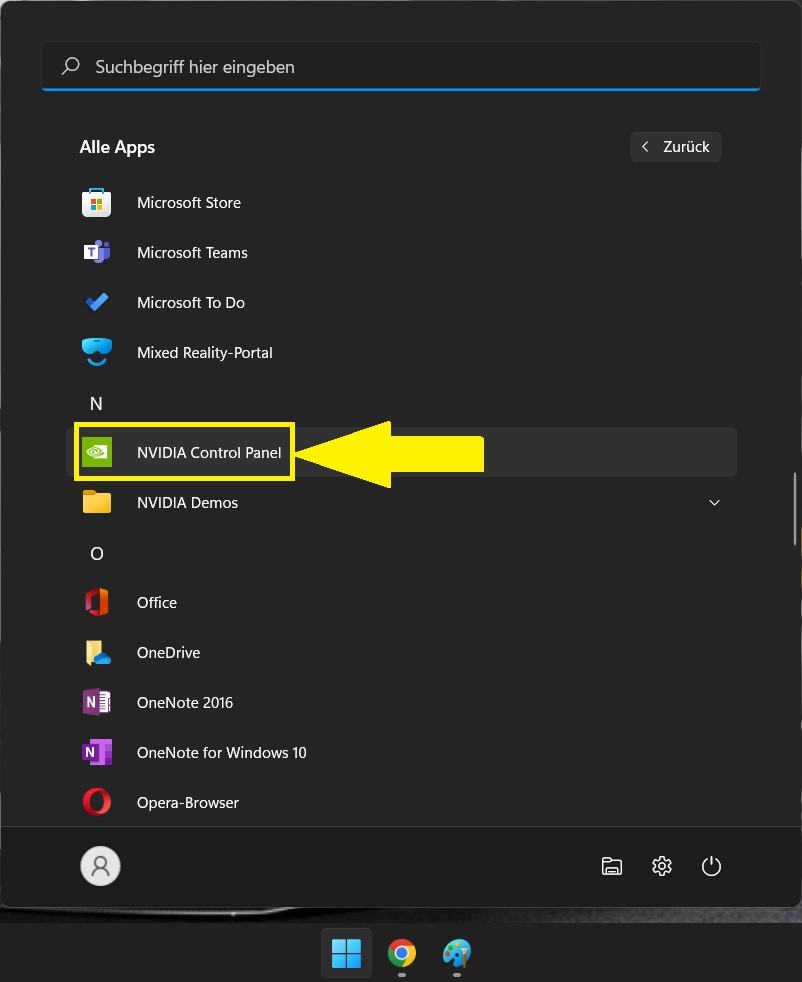This screenshot has height=982, width=802.
Task: Launch Office via its red icon
Action: pos(96,602)
